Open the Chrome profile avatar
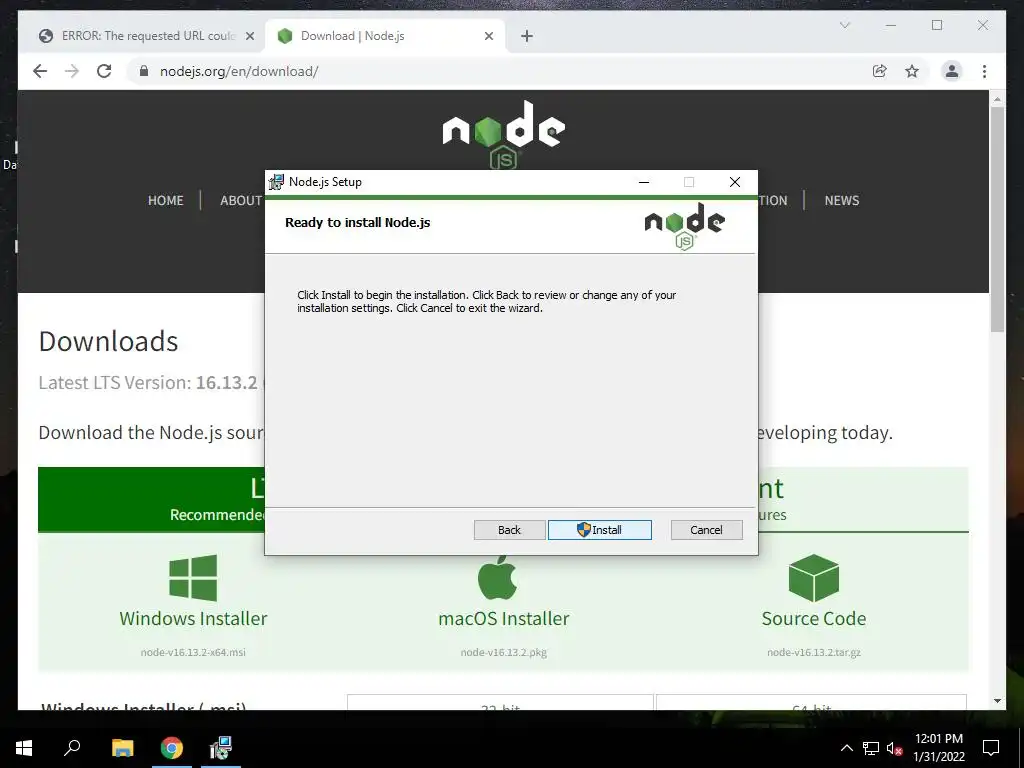The image size is (1024, 768). (952, 71)
